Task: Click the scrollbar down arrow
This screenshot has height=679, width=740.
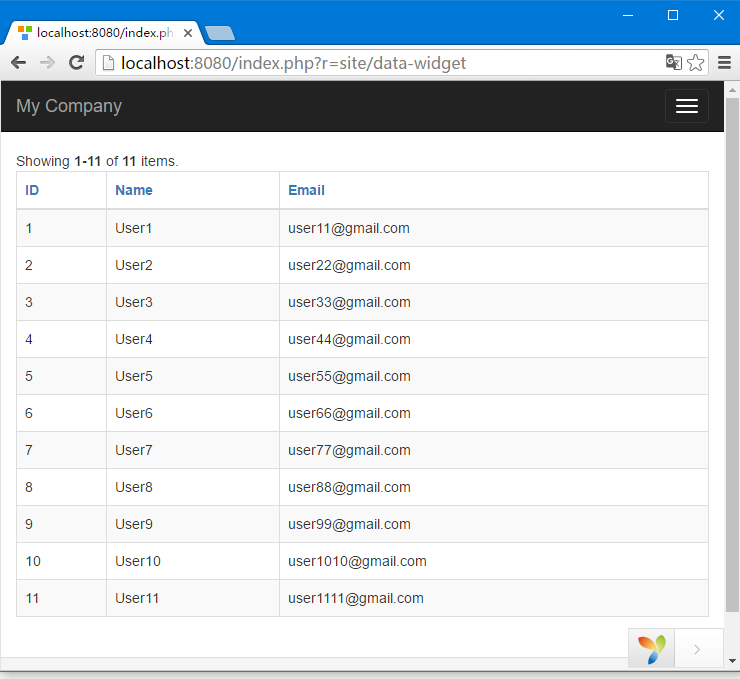Action: [x=732, y=661]
